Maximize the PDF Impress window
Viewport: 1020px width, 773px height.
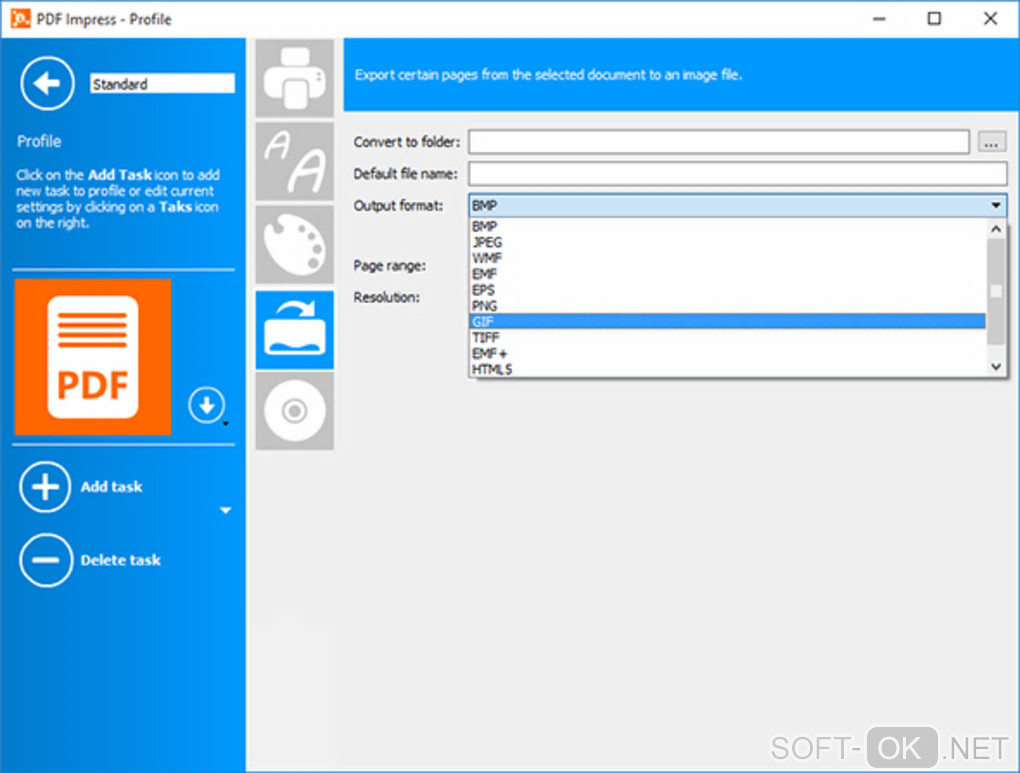tap(934, 19)
